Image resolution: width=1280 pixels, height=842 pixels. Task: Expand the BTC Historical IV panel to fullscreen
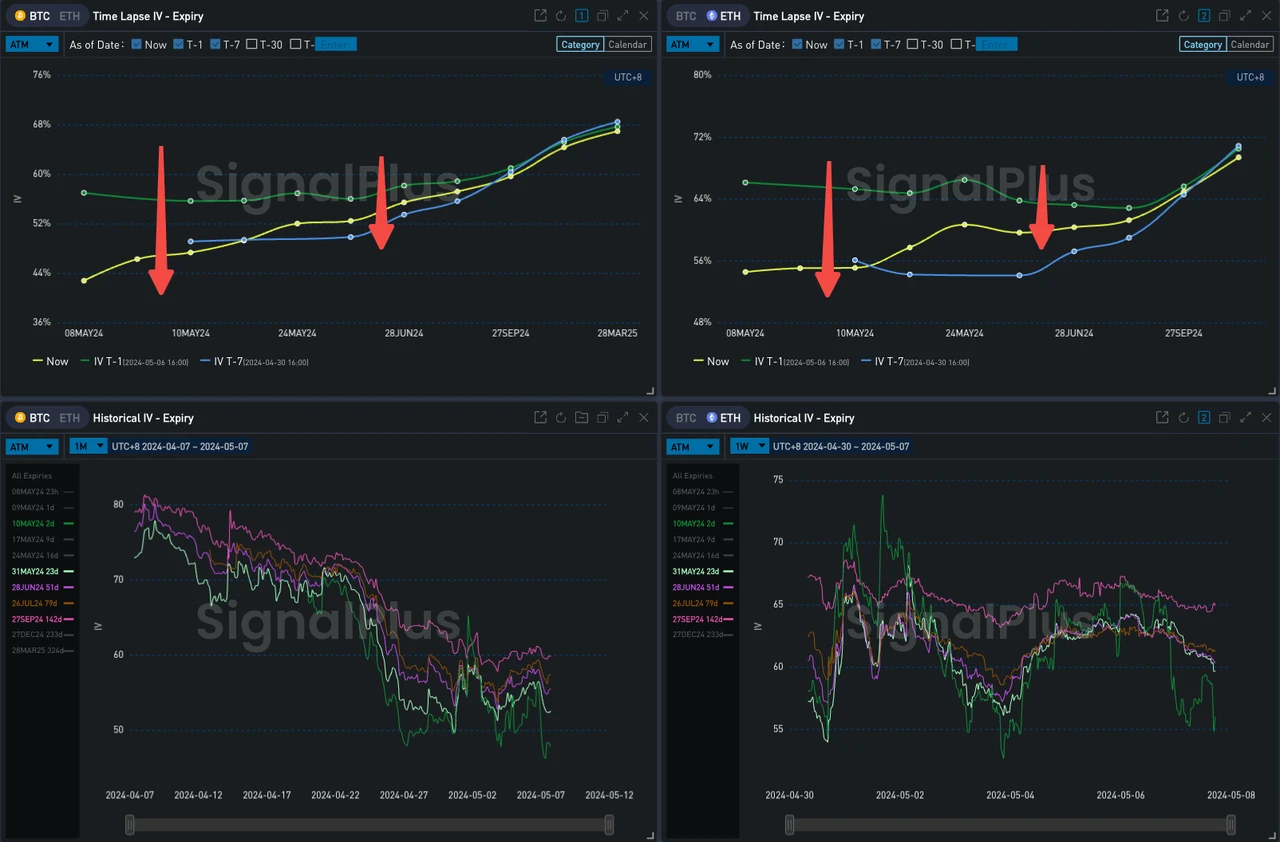pos(623,417)
